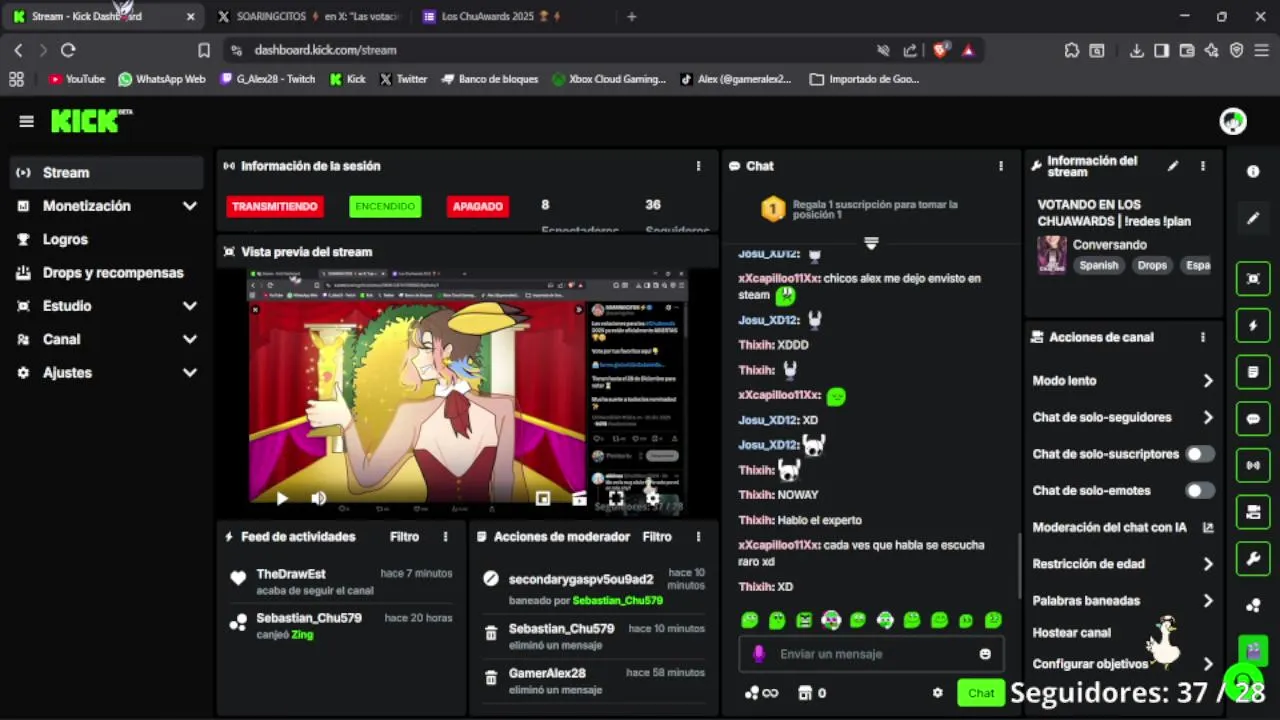Screen dimensions: 1280x720
Task: Open AI chat moderation external link icon
Action: pyautogui.click(x=1208, y=527)
